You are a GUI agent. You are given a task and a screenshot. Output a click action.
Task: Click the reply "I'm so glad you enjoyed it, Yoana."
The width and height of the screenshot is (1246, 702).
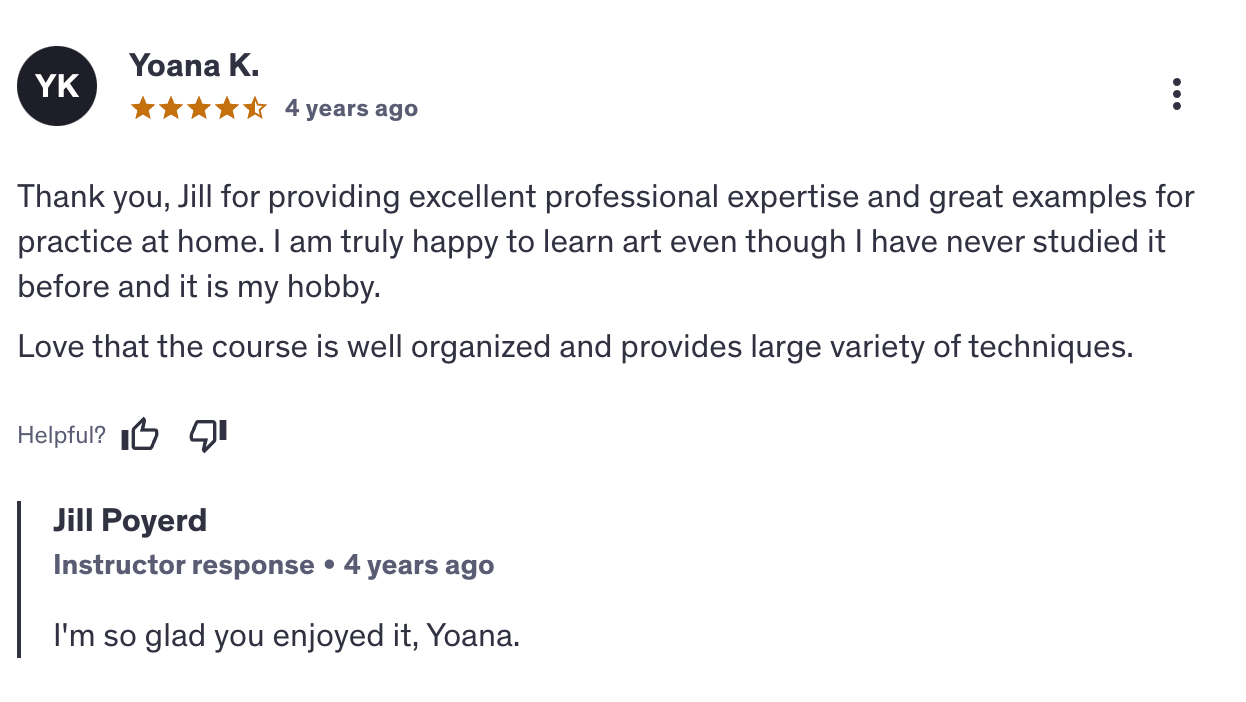[286, 636]
